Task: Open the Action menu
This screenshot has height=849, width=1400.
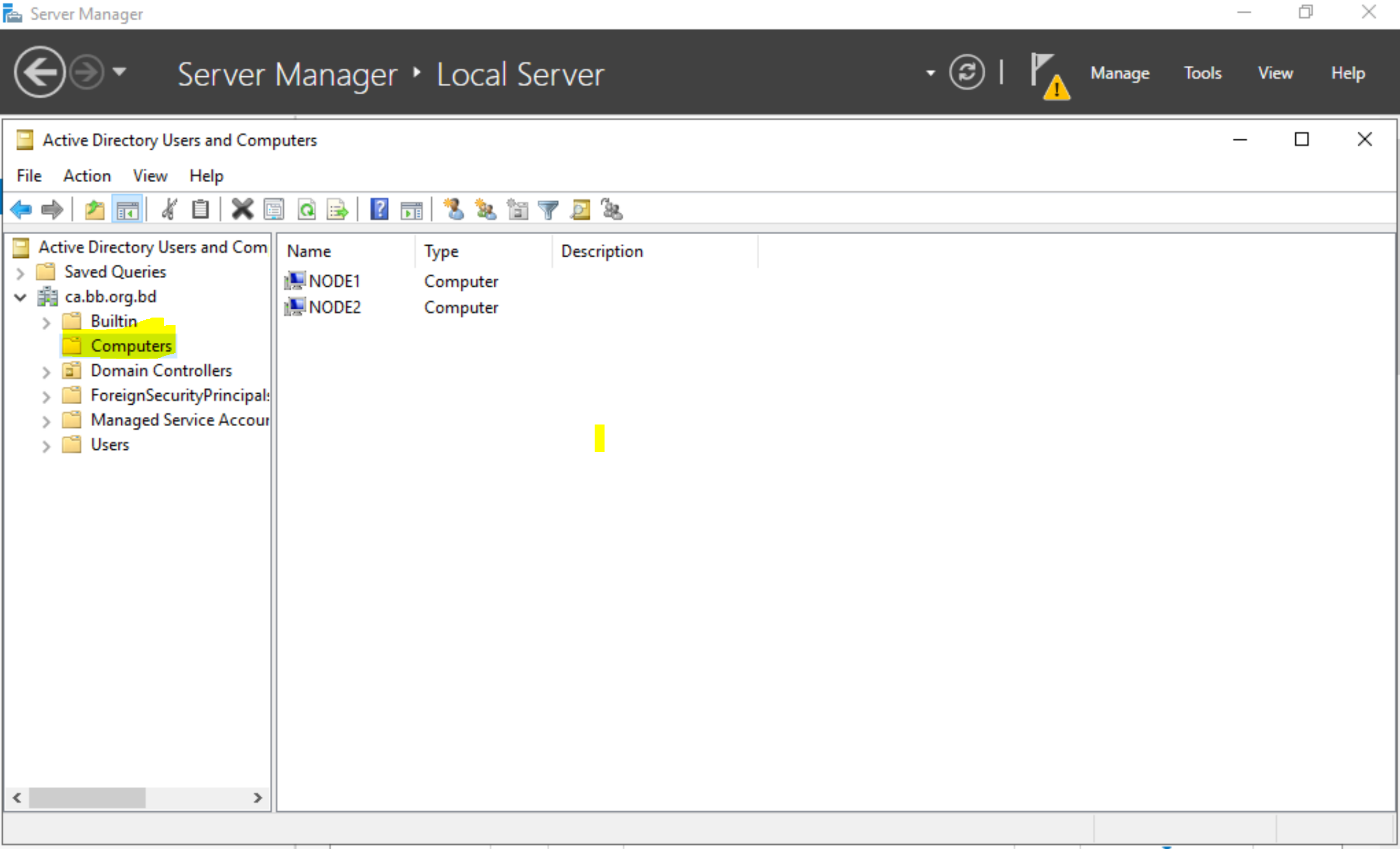Action: tap(87, 176)
